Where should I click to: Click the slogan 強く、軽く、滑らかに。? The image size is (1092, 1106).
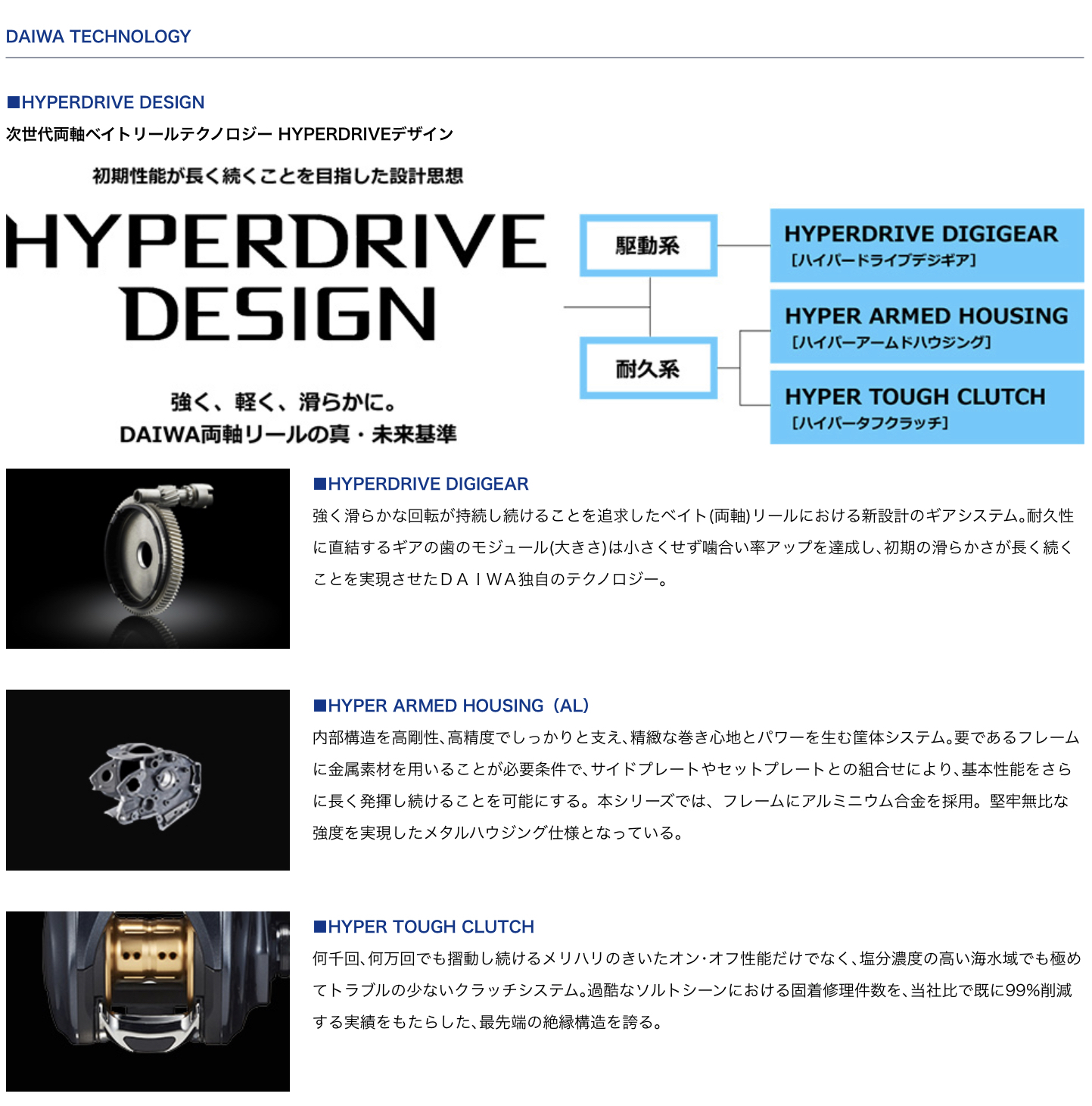(x=283, y=402)
